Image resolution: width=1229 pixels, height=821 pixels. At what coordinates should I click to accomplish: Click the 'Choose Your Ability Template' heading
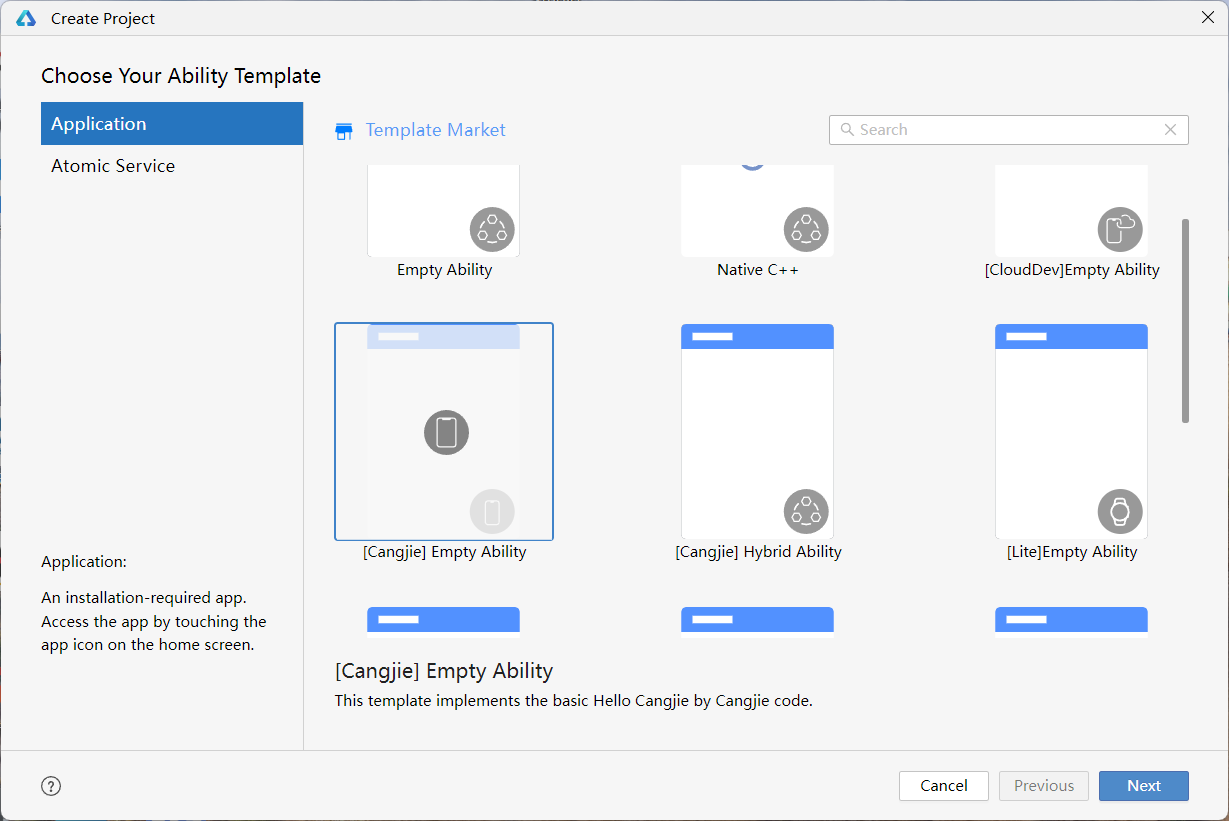(181, 76)
